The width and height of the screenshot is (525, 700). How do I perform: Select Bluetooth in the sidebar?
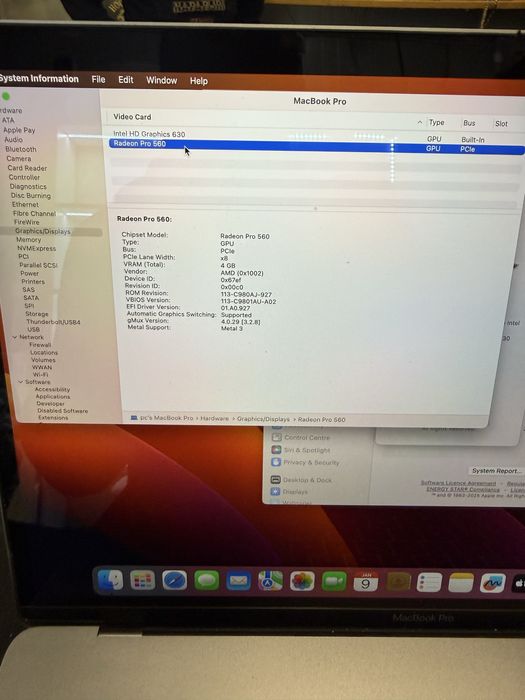[x=21, y=149]
